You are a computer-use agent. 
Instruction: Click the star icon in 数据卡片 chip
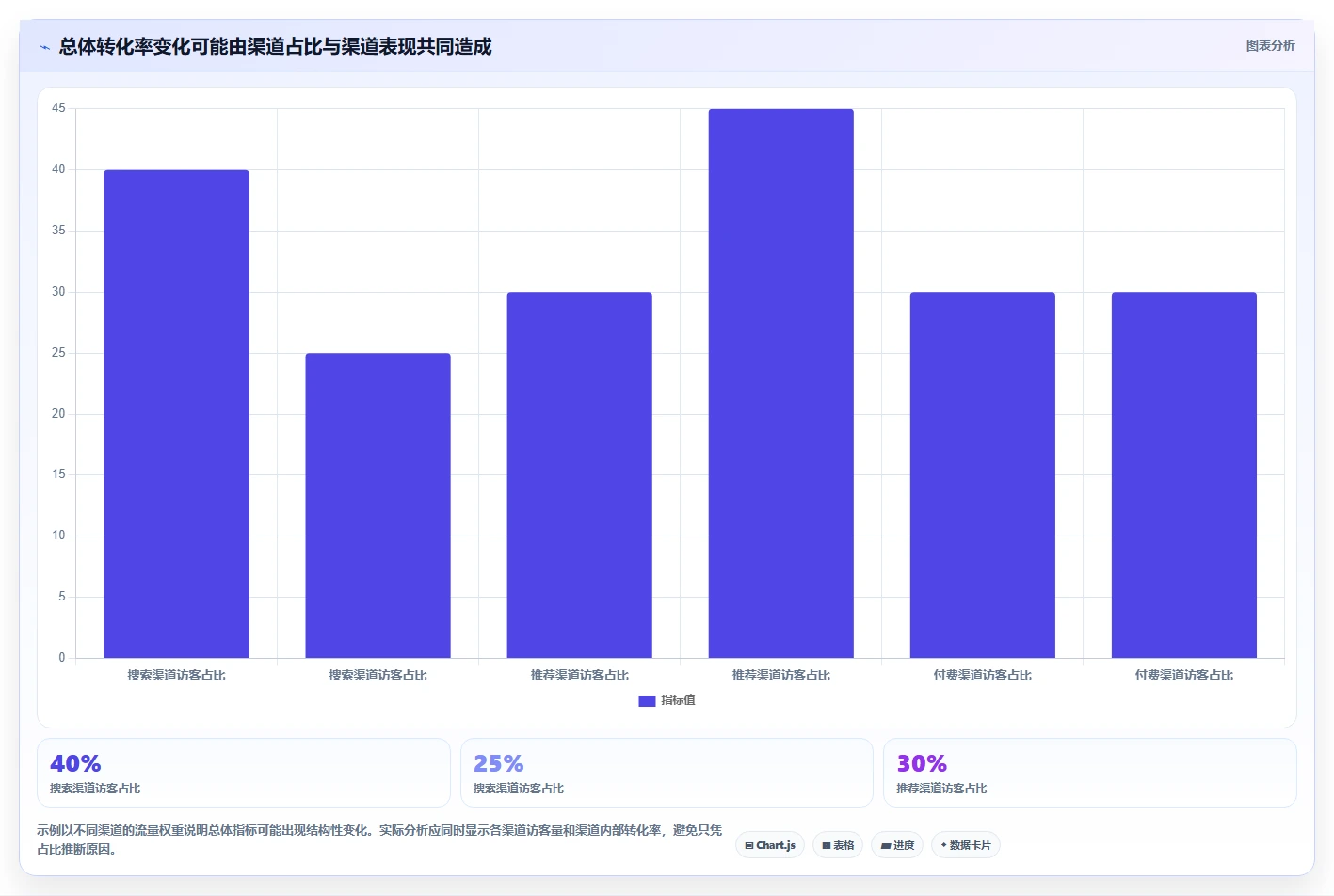pyautogui.click(x=944, y=845)
